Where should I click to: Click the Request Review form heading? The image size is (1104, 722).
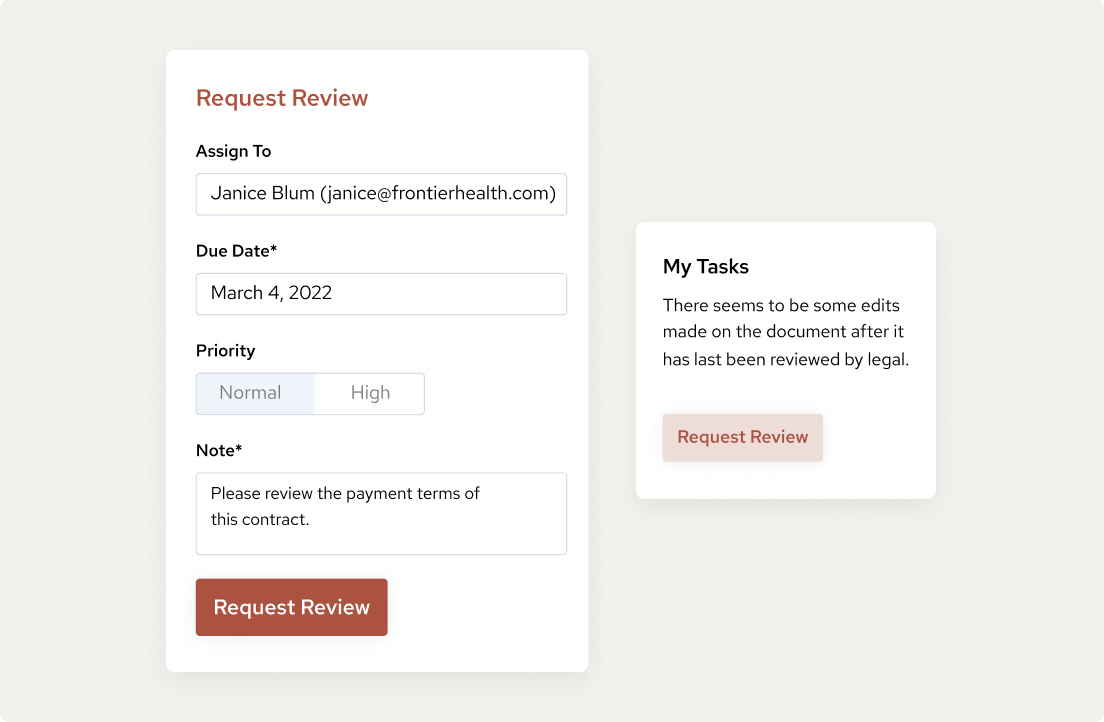[x=282, y=98]
